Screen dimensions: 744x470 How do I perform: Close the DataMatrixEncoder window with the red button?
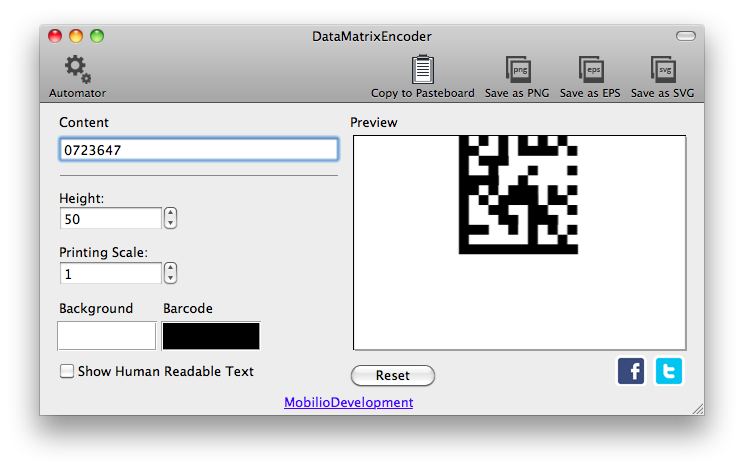[x=55, y=36]
